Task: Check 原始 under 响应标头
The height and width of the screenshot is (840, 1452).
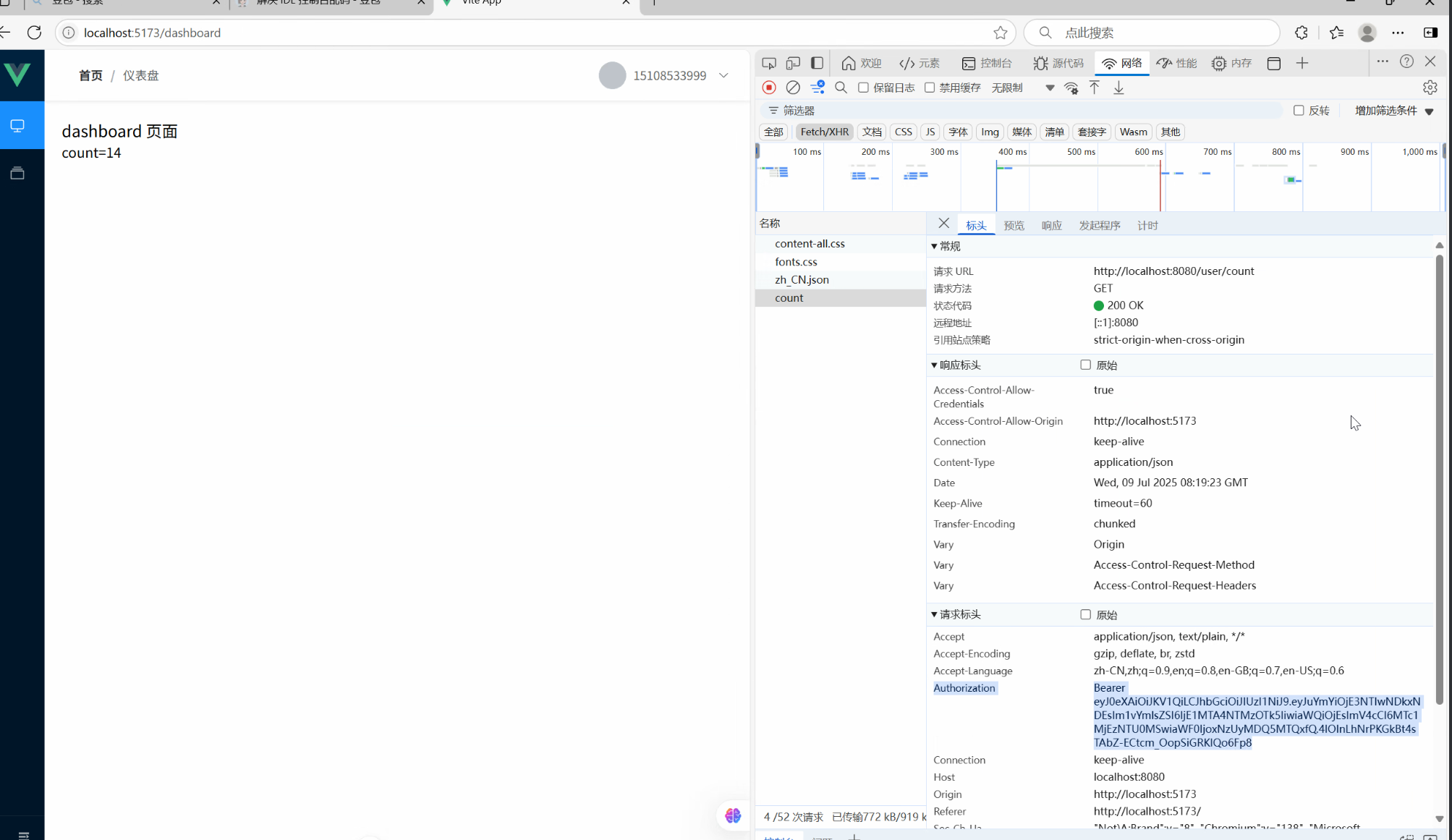Action: pos(1085,365)
